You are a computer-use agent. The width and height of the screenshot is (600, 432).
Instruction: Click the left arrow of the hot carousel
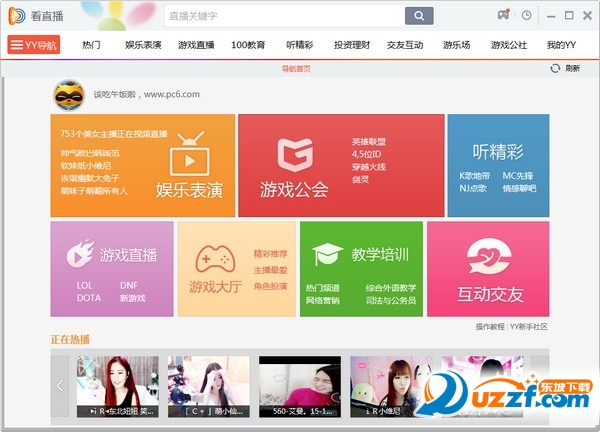point(60,386)
